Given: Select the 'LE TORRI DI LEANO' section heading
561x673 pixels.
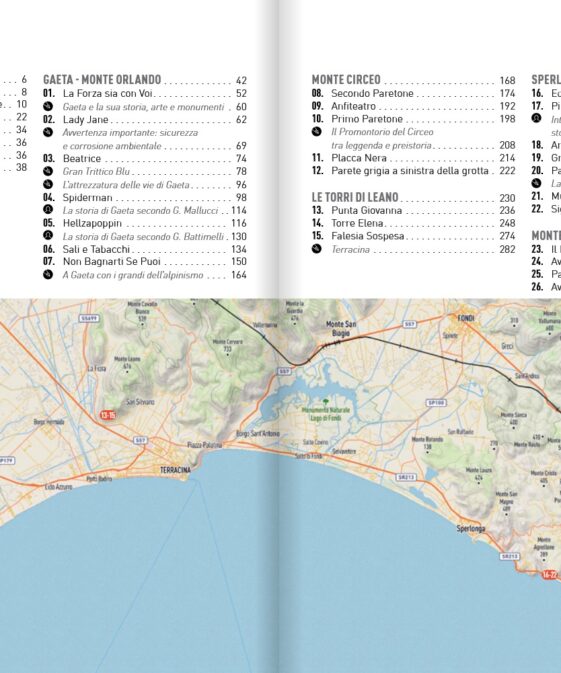Looking at the screenshot, I should pos(355,197).
